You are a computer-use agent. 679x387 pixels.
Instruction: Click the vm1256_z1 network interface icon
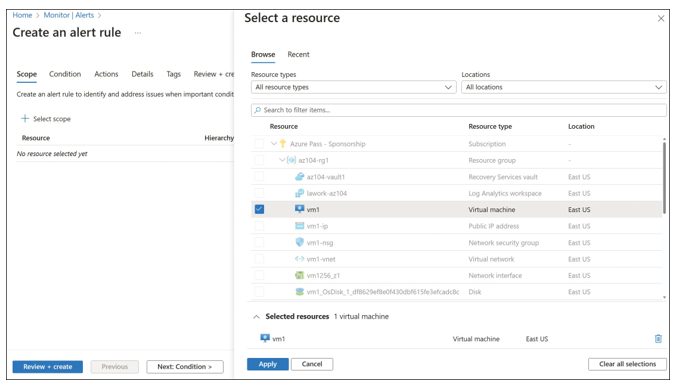point(299,275)
